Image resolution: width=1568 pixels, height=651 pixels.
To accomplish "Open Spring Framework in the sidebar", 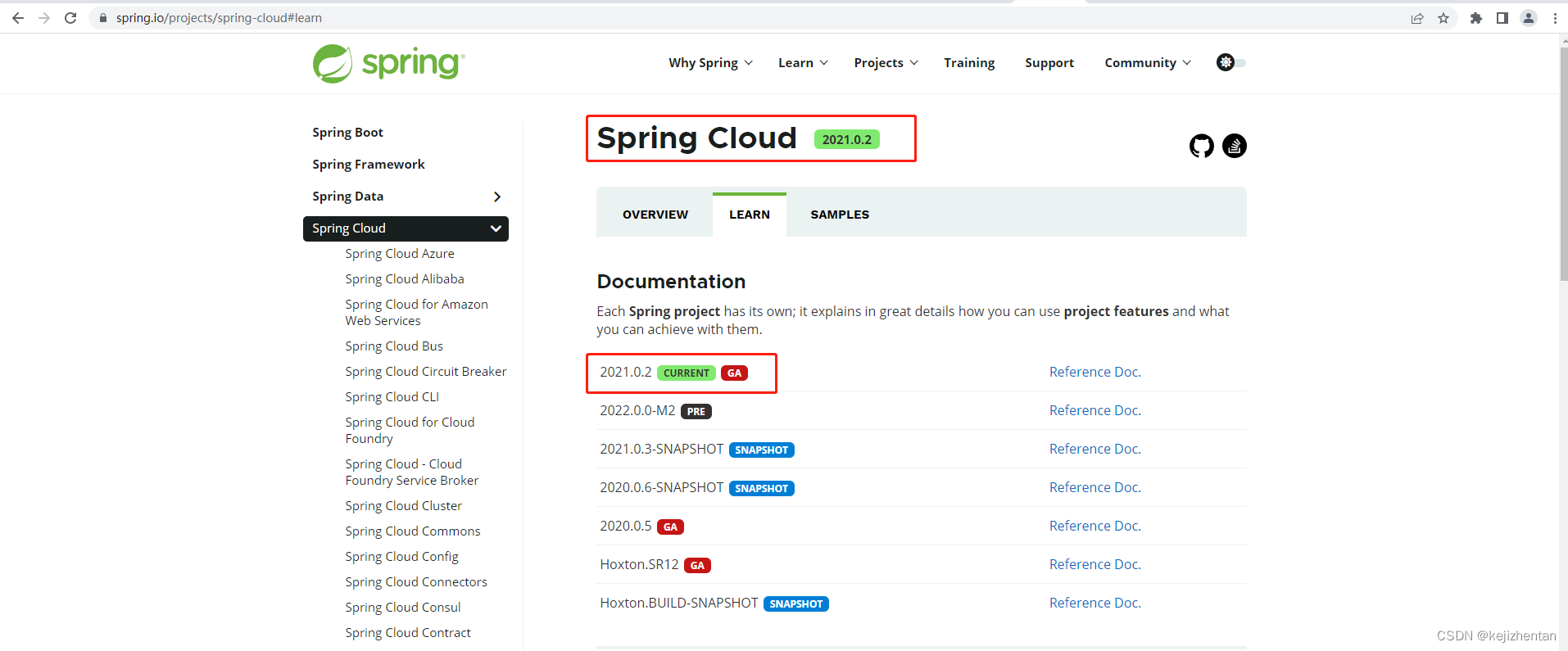I will 369,165.
